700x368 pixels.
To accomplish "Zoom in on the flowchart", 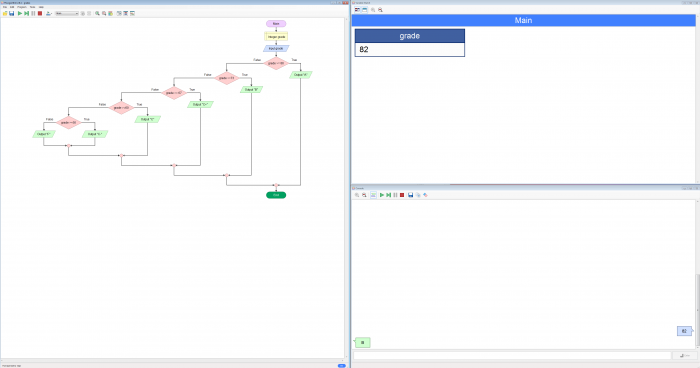I will 97,13.
